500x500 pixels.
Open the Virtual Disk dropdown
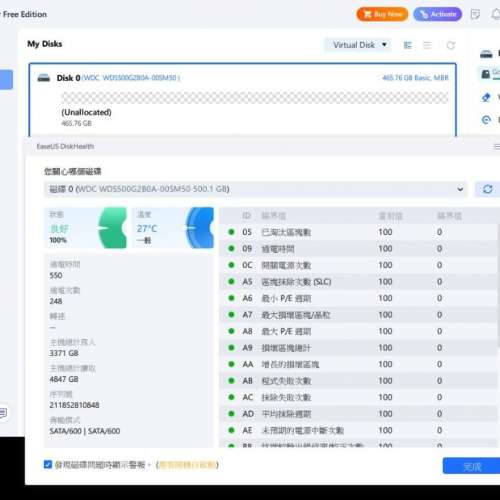[358, 45]
